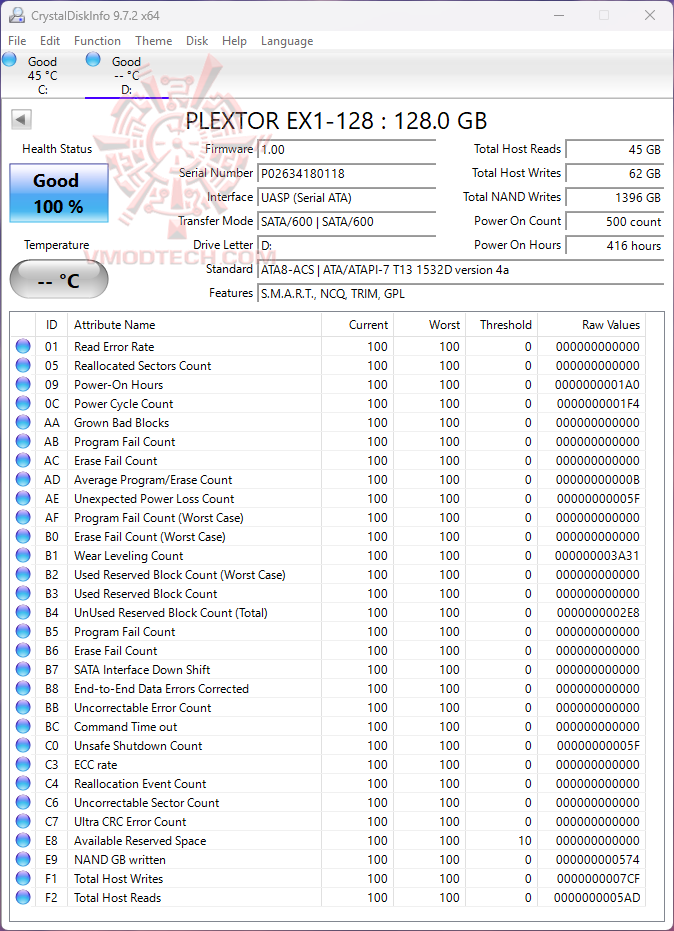674x931 pixels.
Task: Open the Theme menu
Action: point(154,40)
